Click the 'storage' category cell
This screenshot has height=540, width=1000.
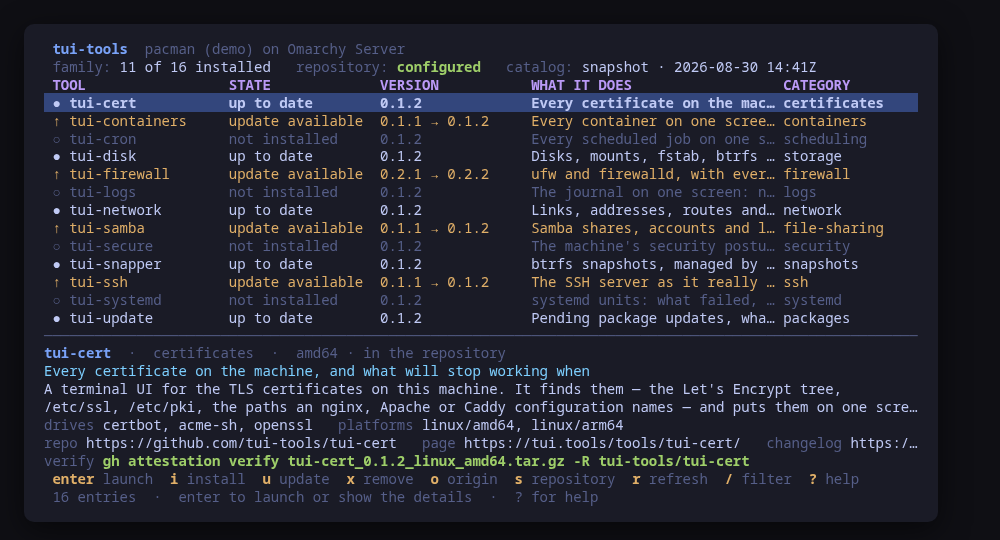(x=812, y=157)
